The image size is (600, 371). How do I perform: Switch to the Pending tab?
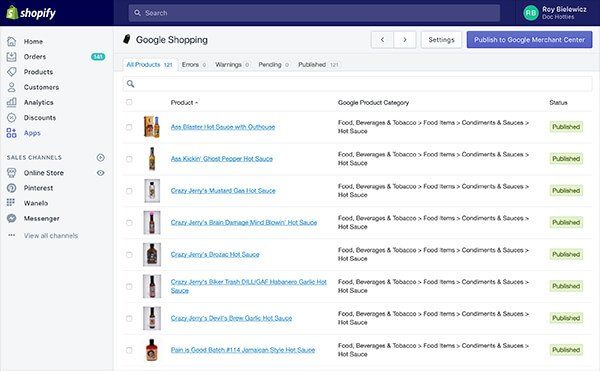pos(274,65)
